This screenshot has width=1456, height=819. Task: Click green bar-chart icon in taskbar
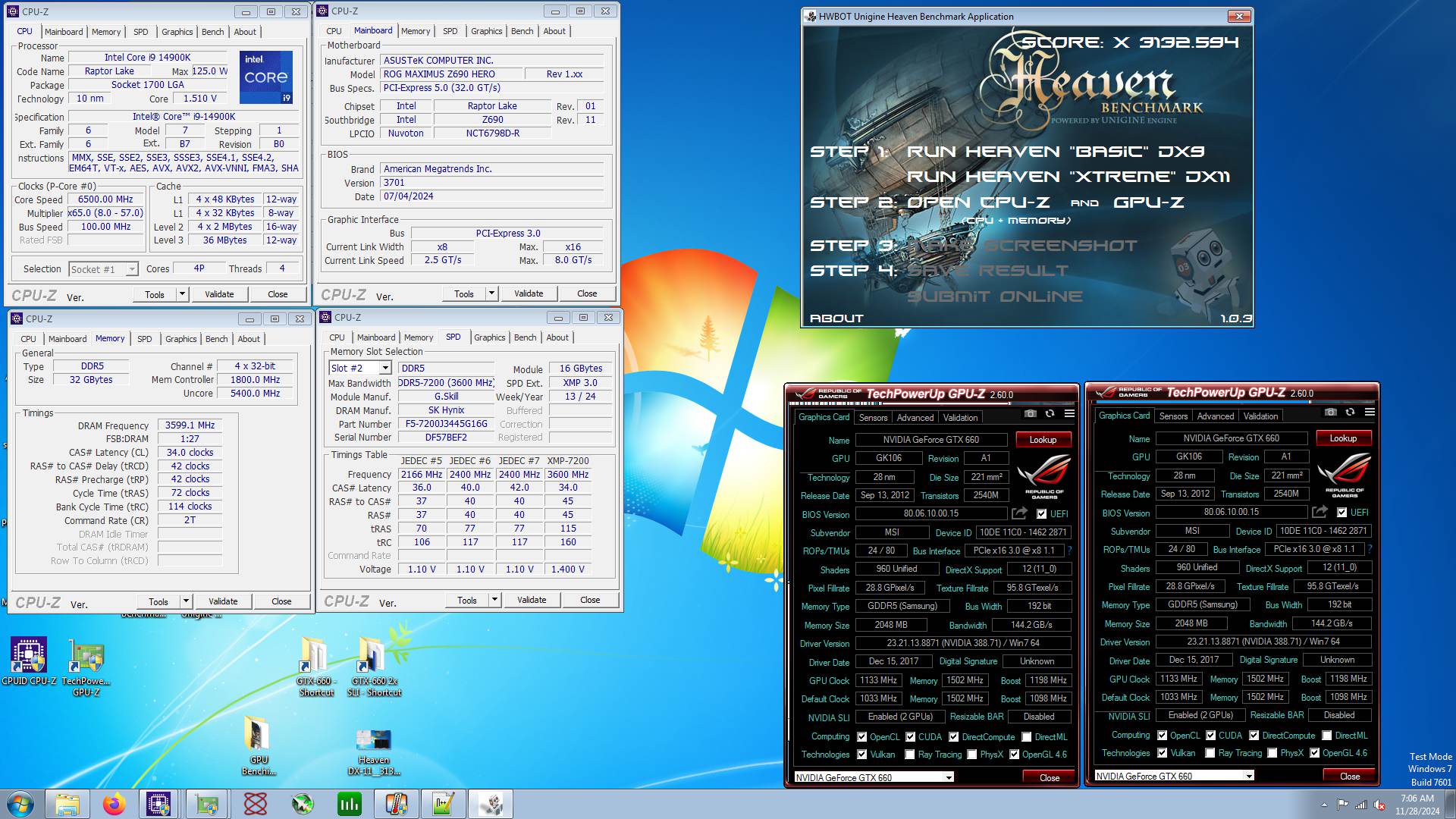(x=349, y=804)
